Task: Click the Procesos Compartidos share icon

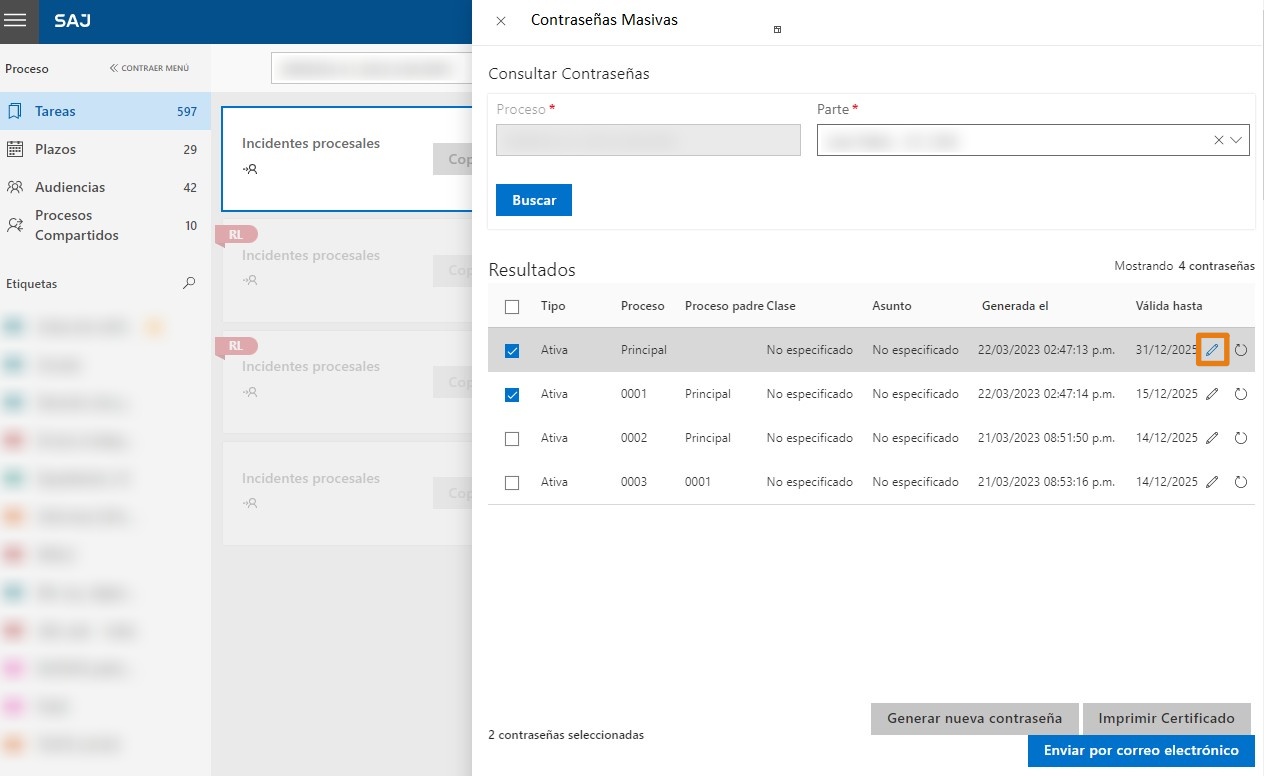Action: click(x=15, y=225)
